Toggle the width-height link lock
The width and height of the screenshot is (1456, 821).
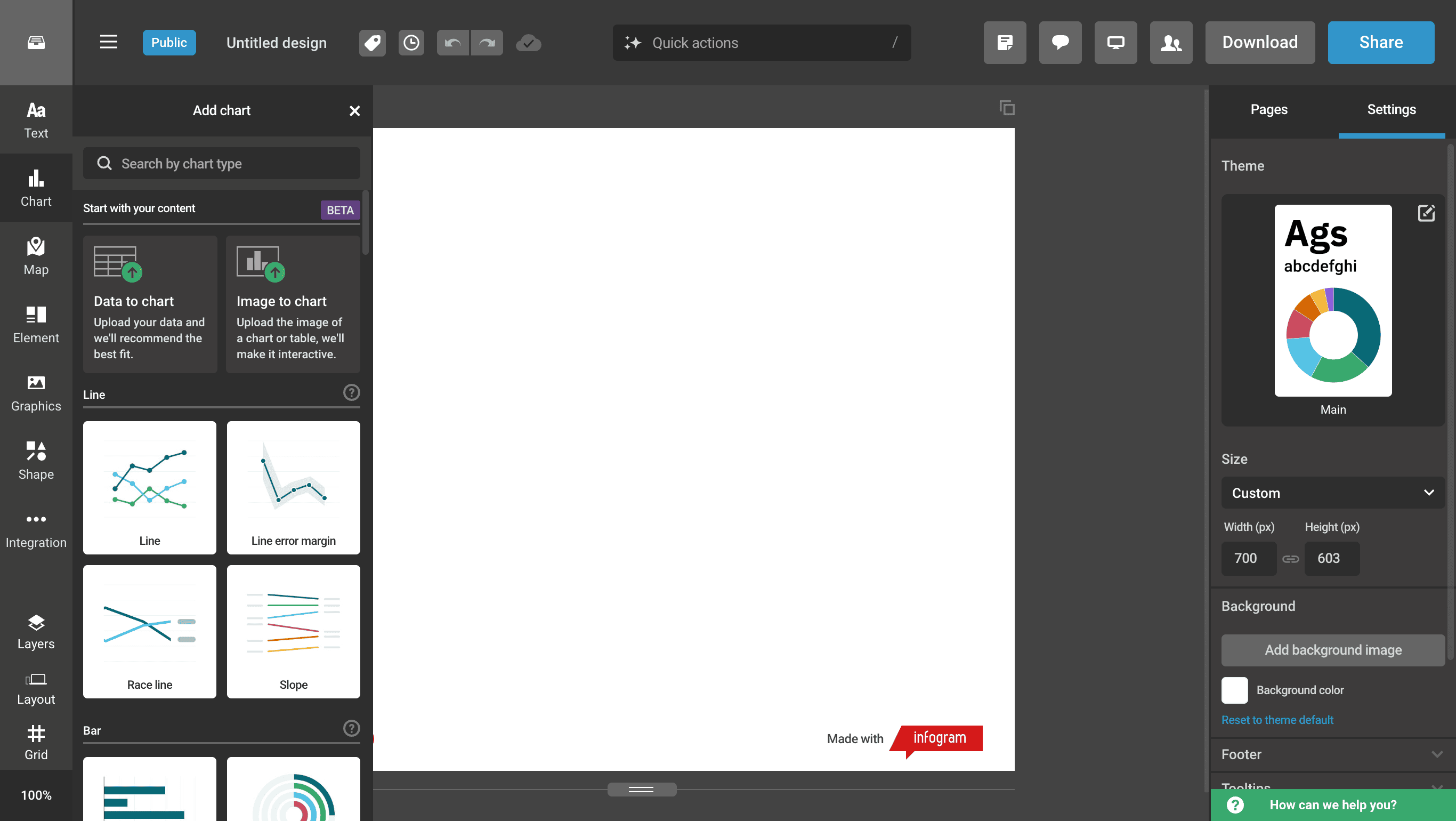[1290, 559]
